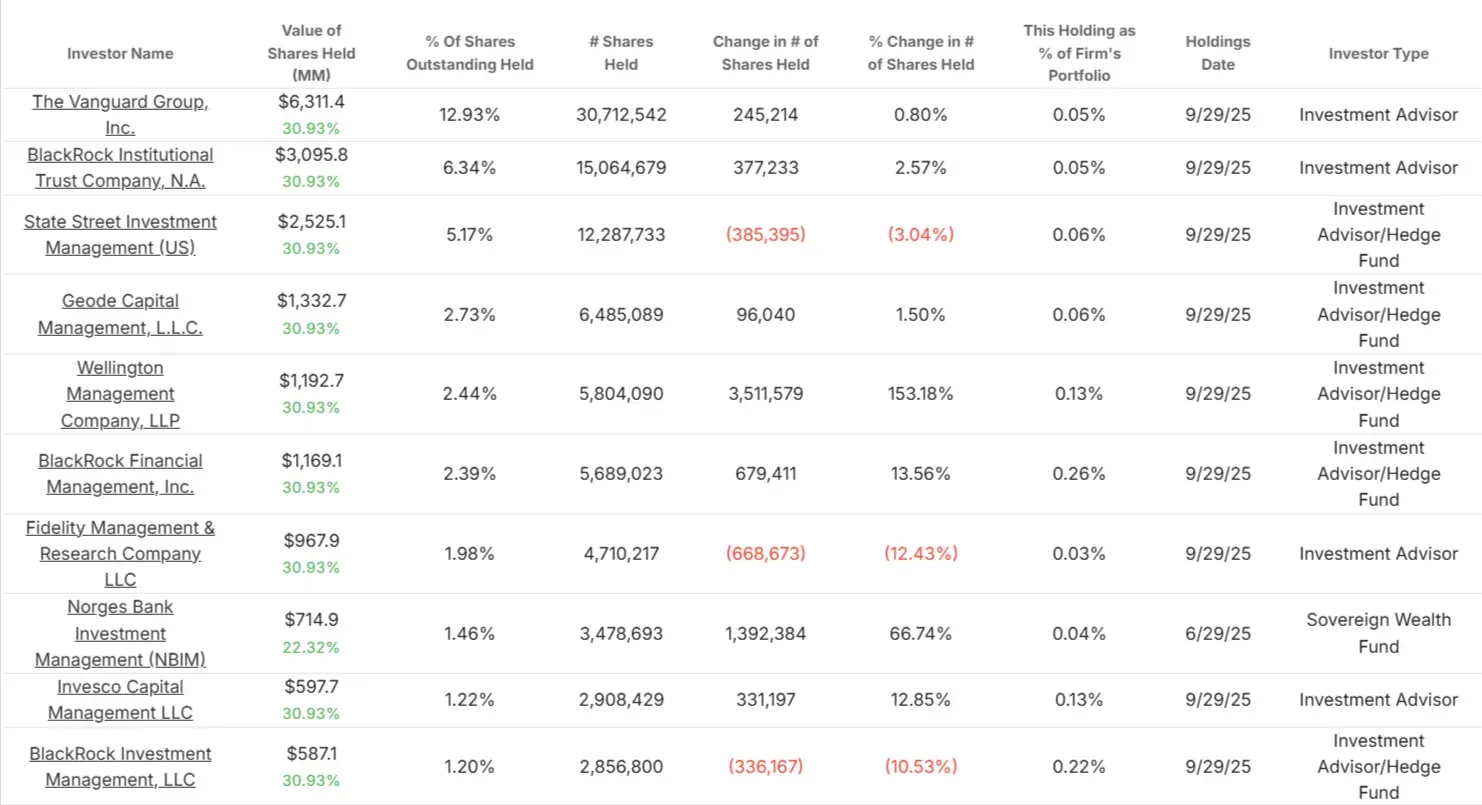Click % Of Shares Outstanding Held header
Screen dimensions: 1482x805
pos(469,53)
